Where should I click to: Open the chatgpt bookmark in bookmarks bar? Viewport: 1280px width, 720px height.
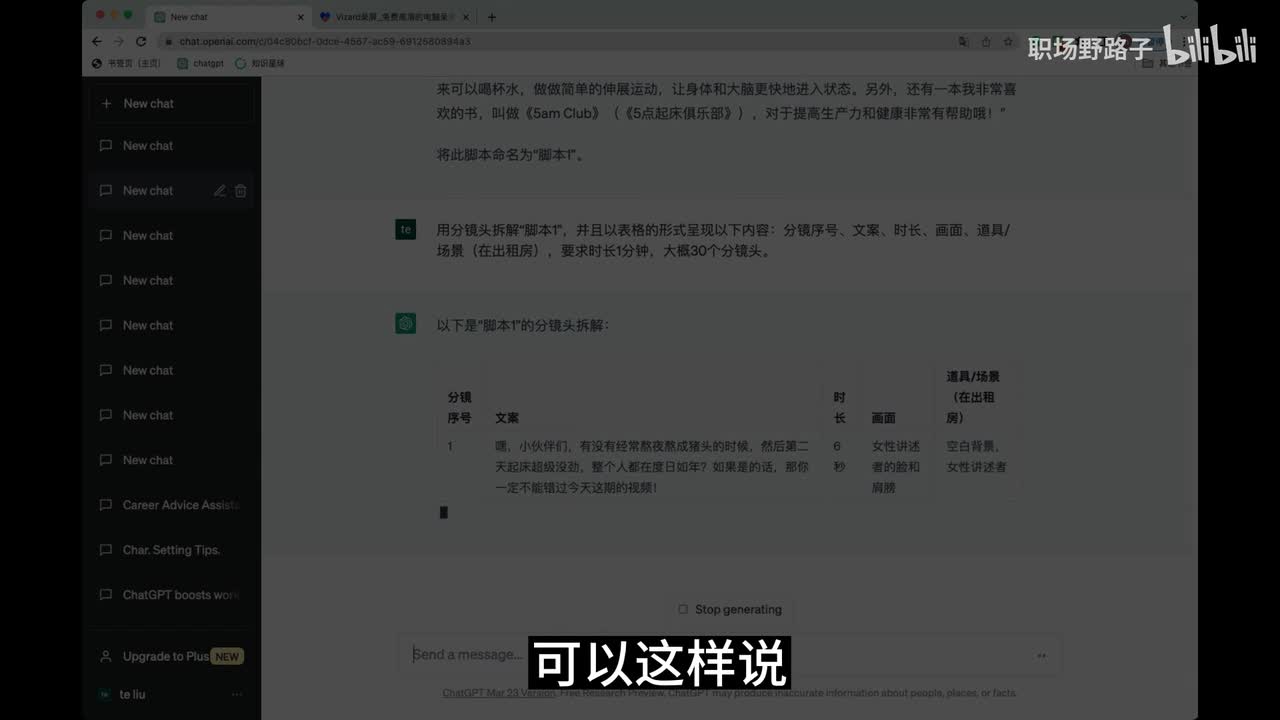[x=201, y=63]
